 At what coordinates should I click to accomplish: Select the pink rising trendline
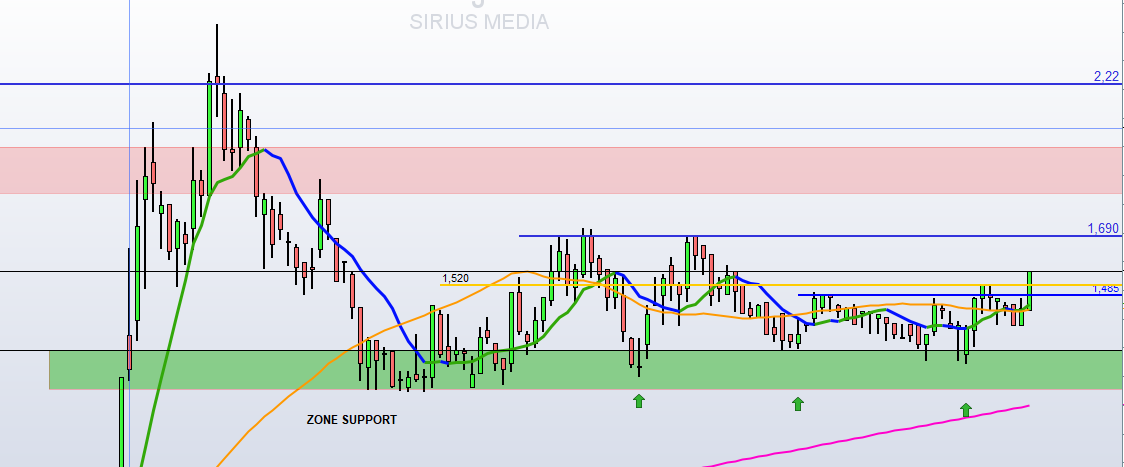click(x=867, y=435)
